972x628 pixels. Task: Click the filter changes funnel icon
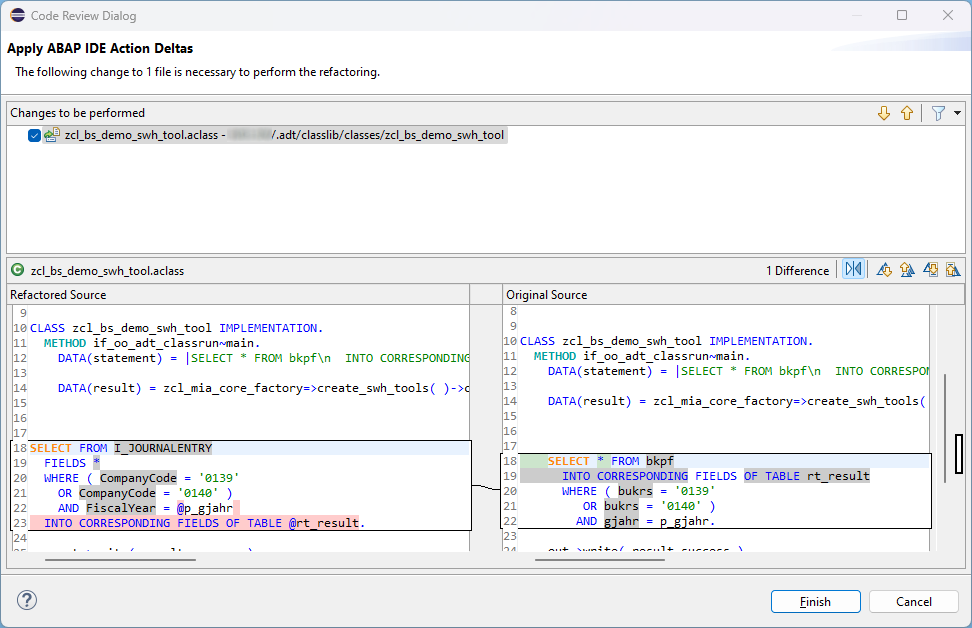pyautogui.click(x=939, y=113)
